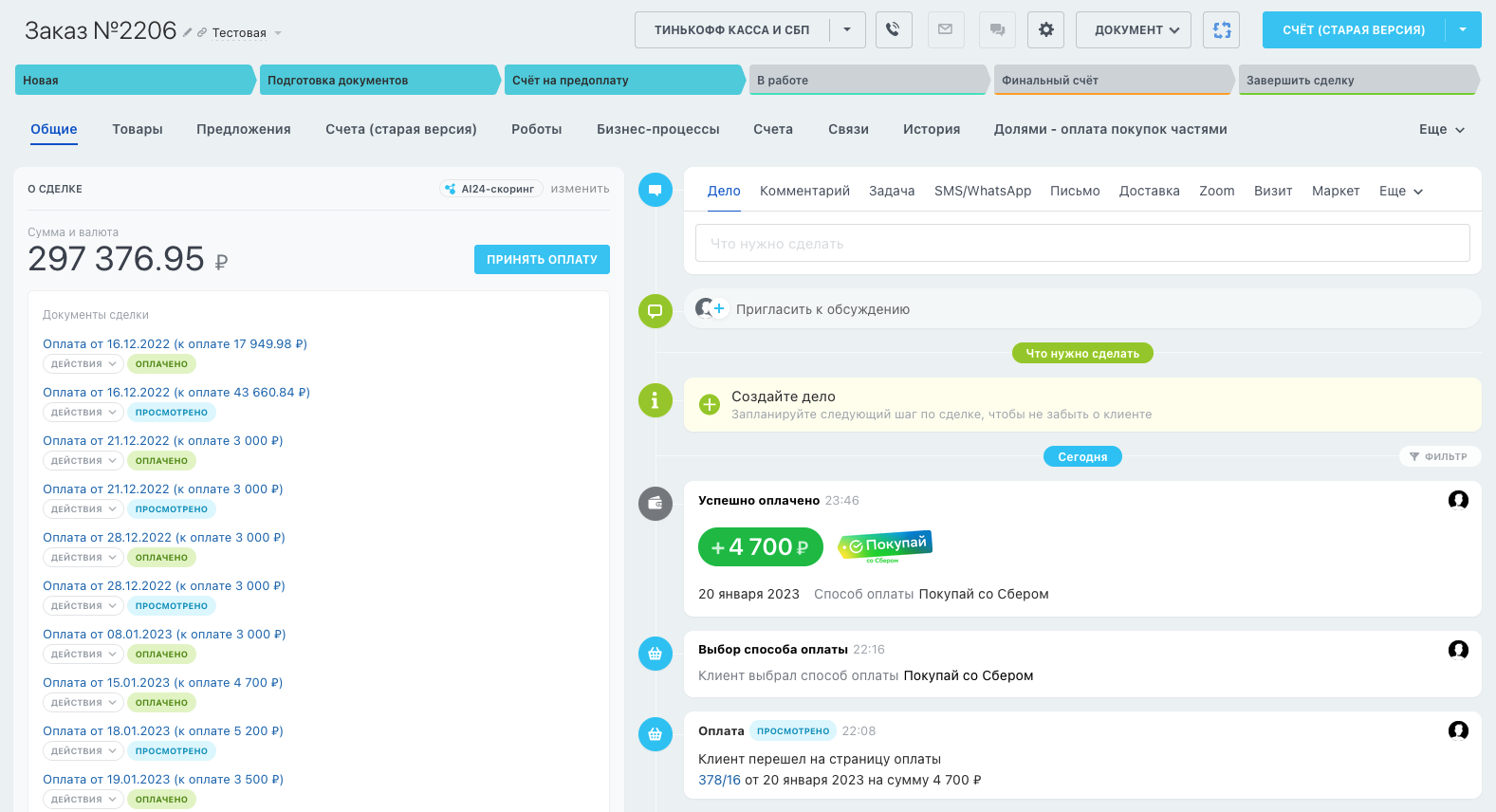Open the История tab
This screenshot has height=812, width=1496.
[931, 129]
